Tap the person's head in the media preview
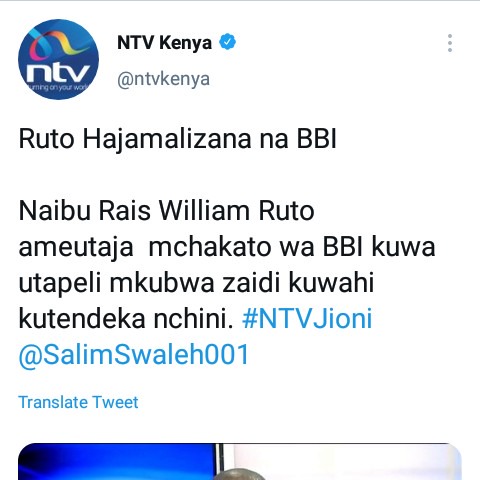Image resolution: width=480 pixels, height=480 pixels. [x=239, y=474]
